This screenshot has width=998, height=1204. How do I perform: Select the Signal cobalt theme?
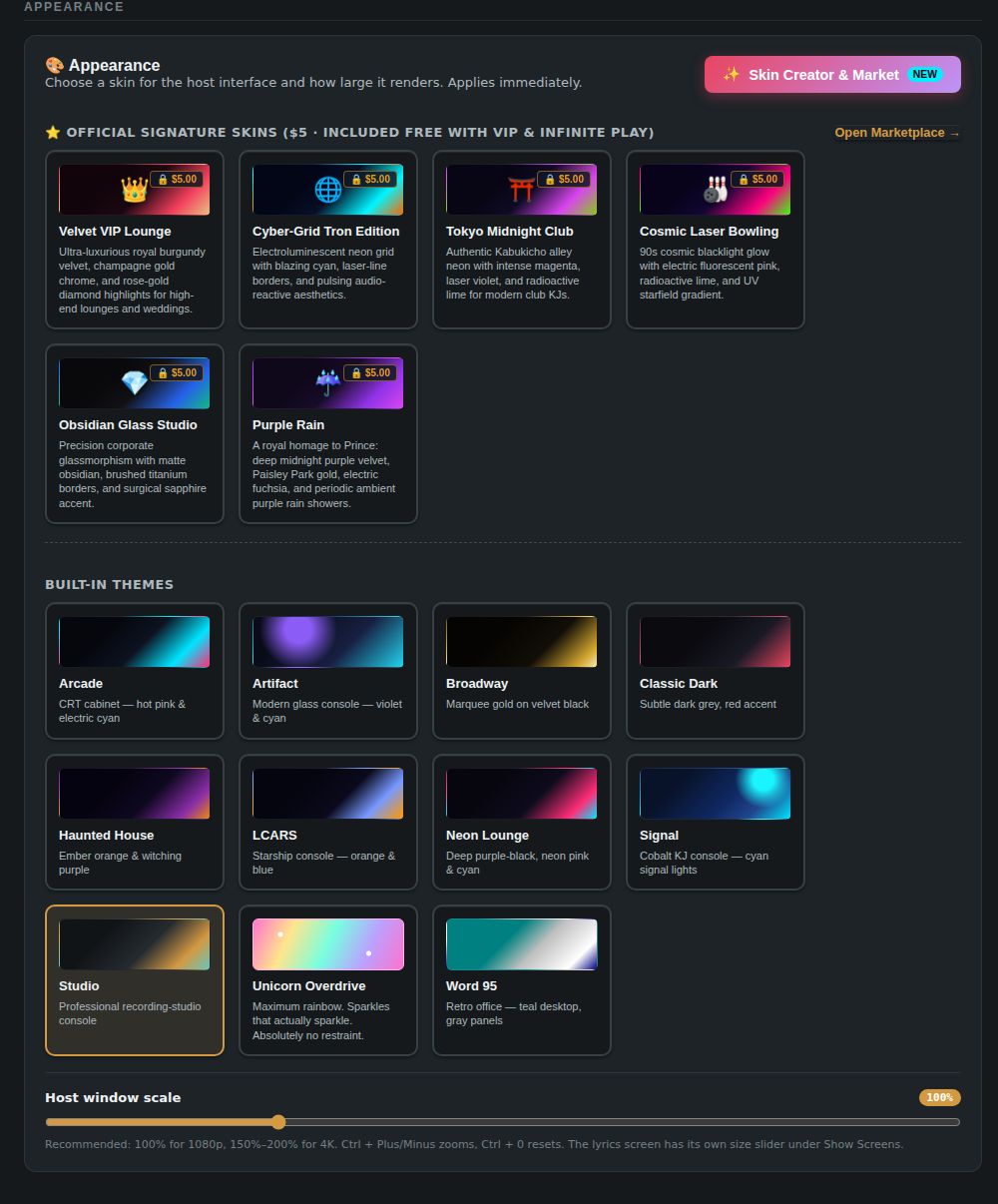tap(716, 823)
